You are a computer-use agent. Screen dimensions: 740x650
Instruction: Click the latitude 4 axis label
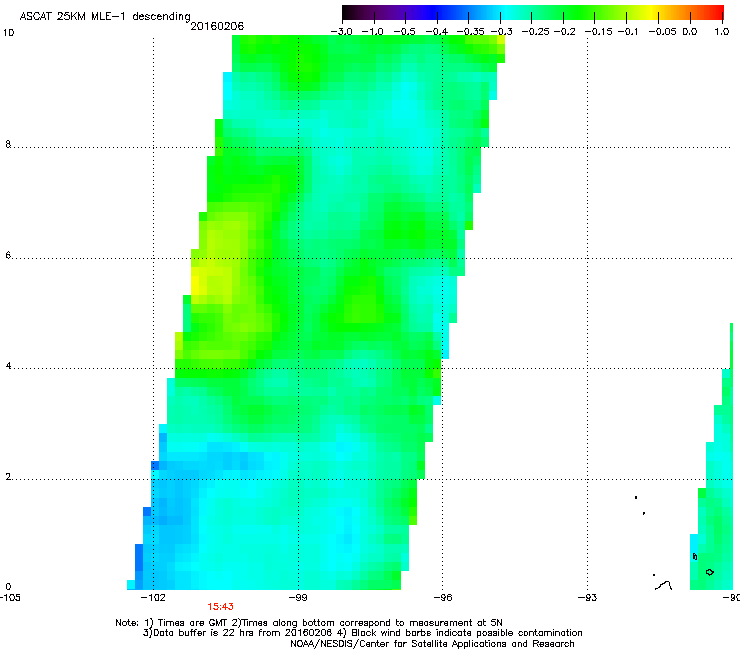pos(8,366)
